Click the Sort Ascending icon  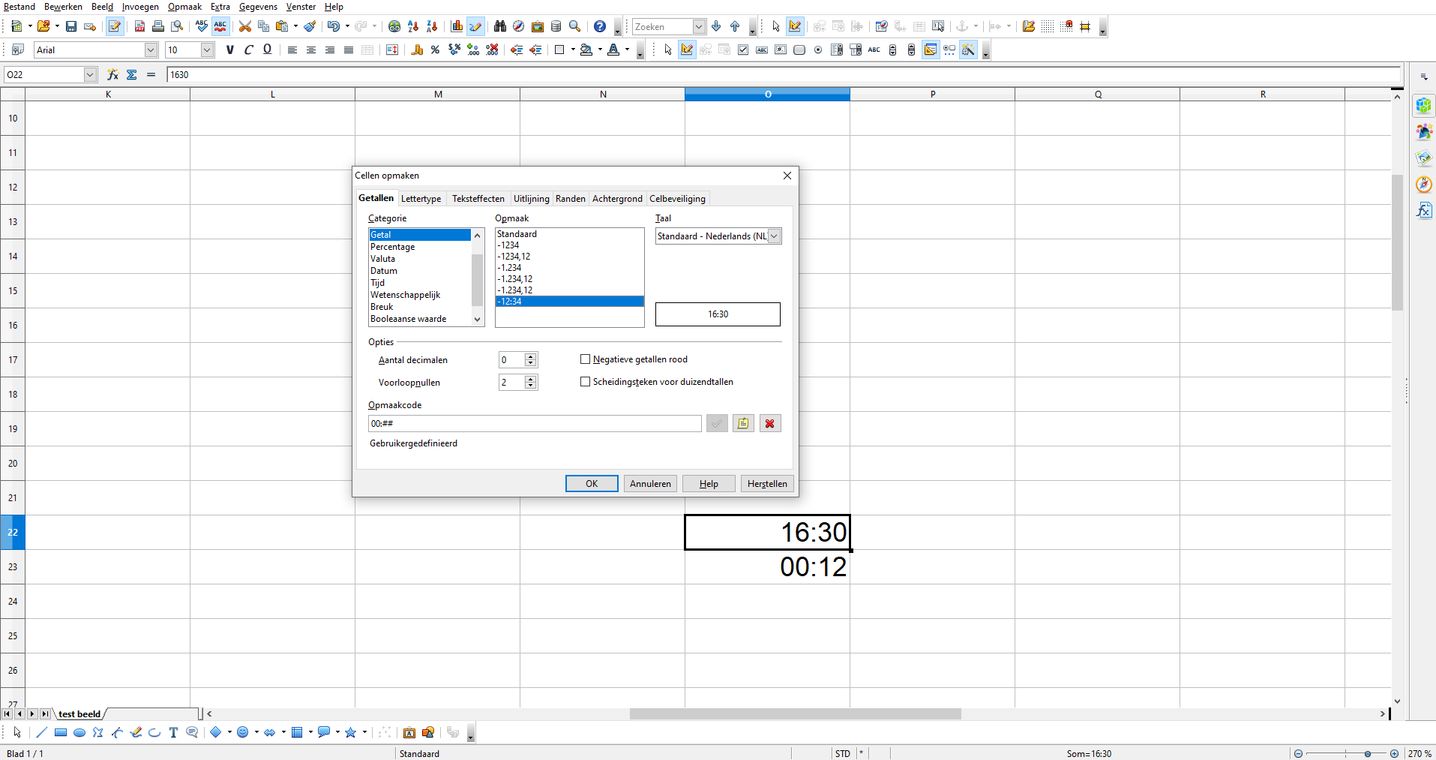click(413, 26)
